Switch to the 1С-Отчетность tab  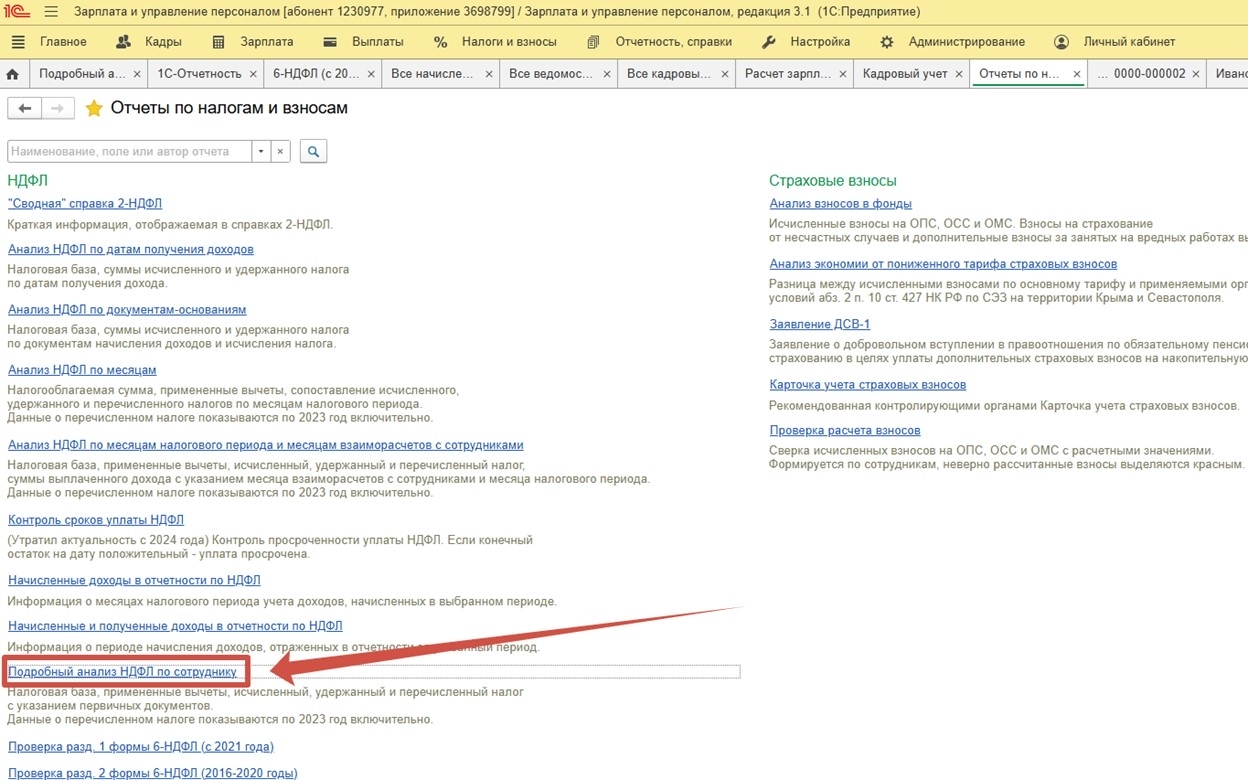point(199,74)
